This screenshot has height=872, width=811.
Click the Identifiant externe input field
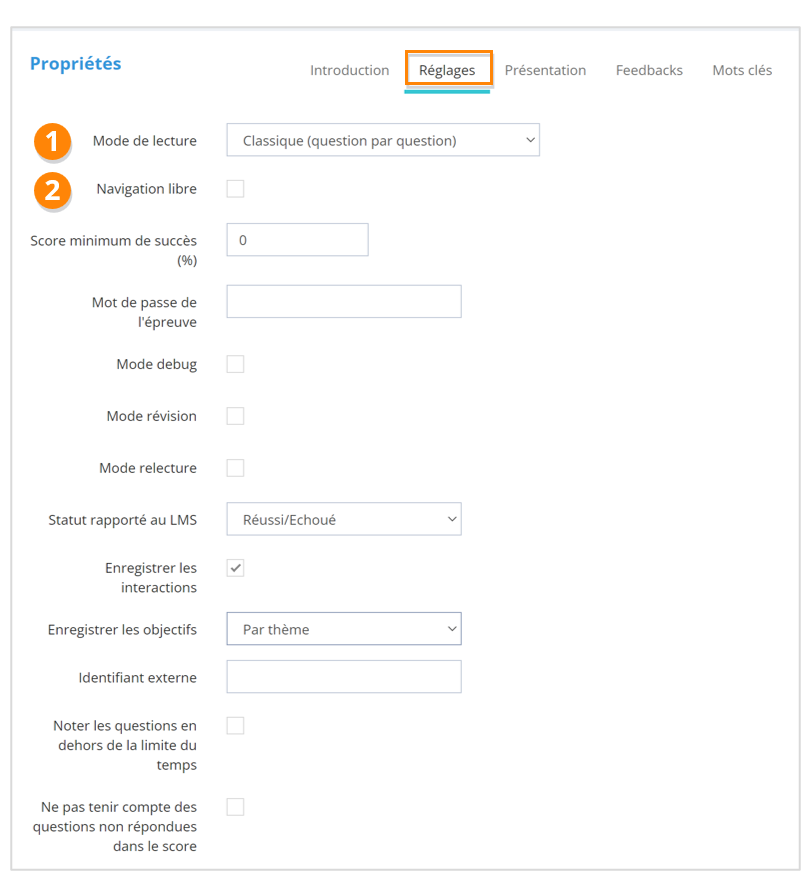coord(344,677)
